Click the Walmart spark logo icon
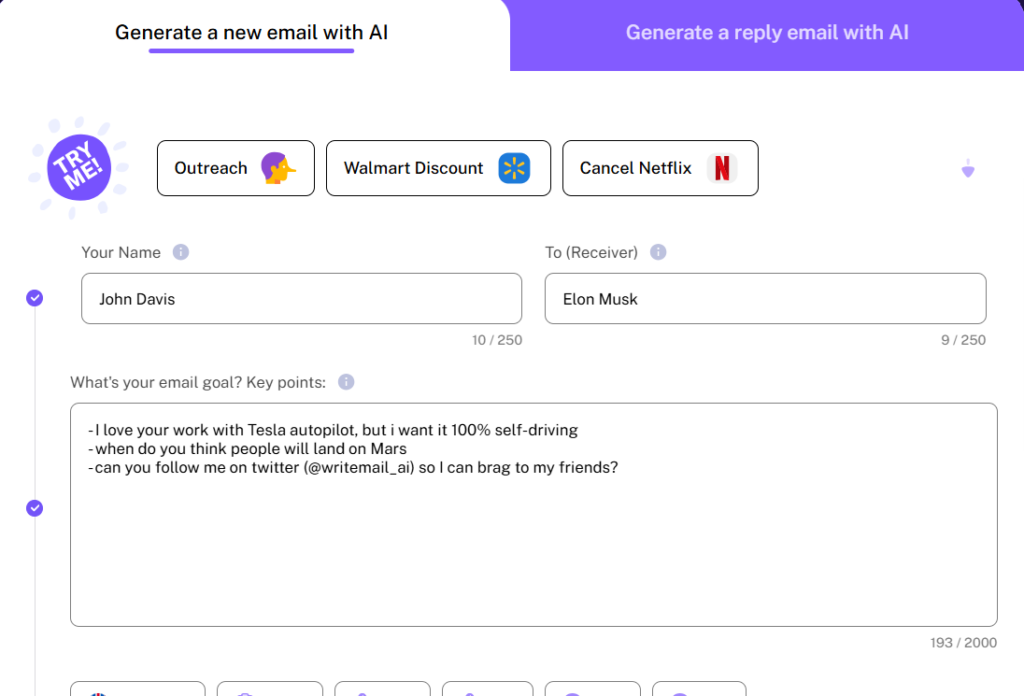The width and height of the screenshot is (1024, 696). coord(514,168)
